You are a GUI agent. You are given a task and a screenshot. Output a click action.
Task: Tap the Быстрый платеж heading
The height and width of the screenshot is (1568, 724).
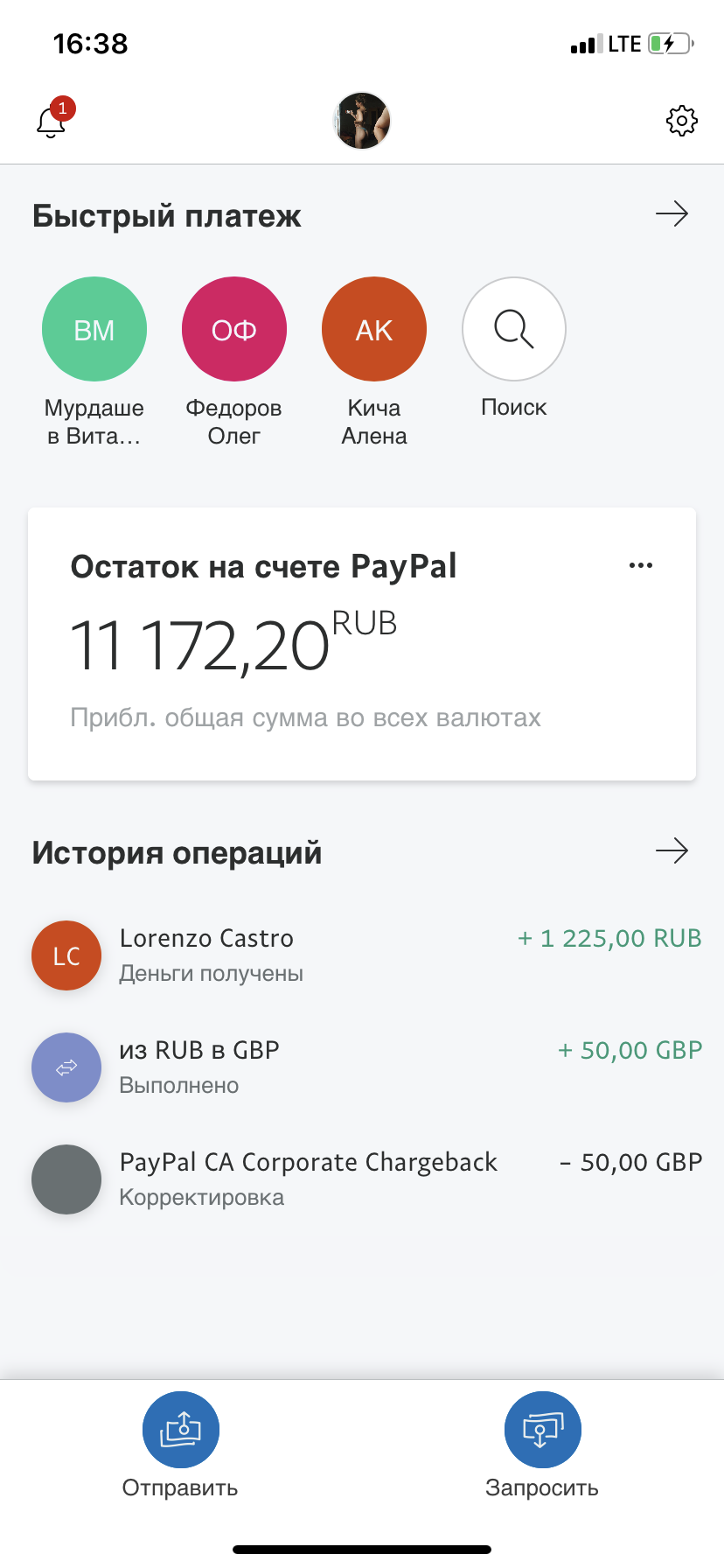[x=167, y=216]
